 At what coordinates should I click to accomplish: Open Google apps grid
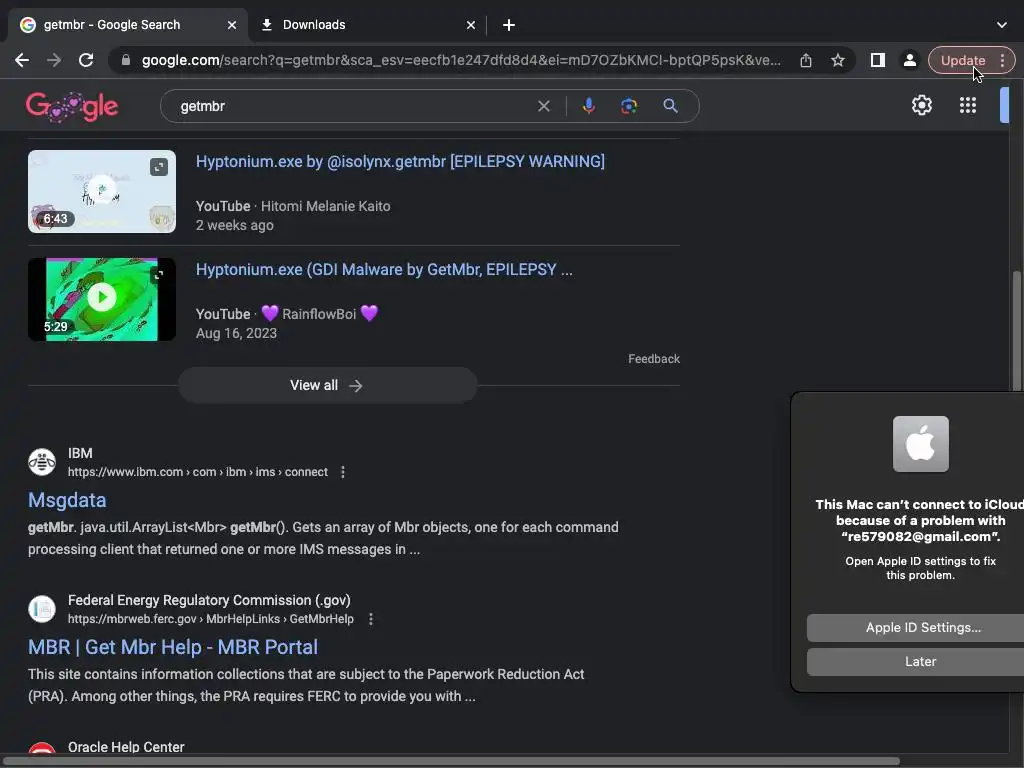pyautogui.click(x=968, y=105)
